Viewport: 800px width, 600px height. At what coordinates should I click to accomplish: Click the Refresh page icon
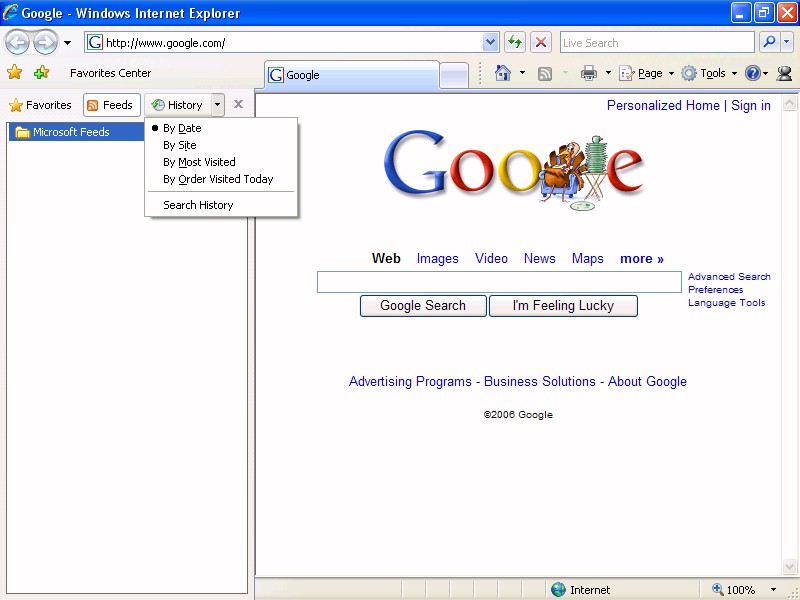tap(515, 42)
